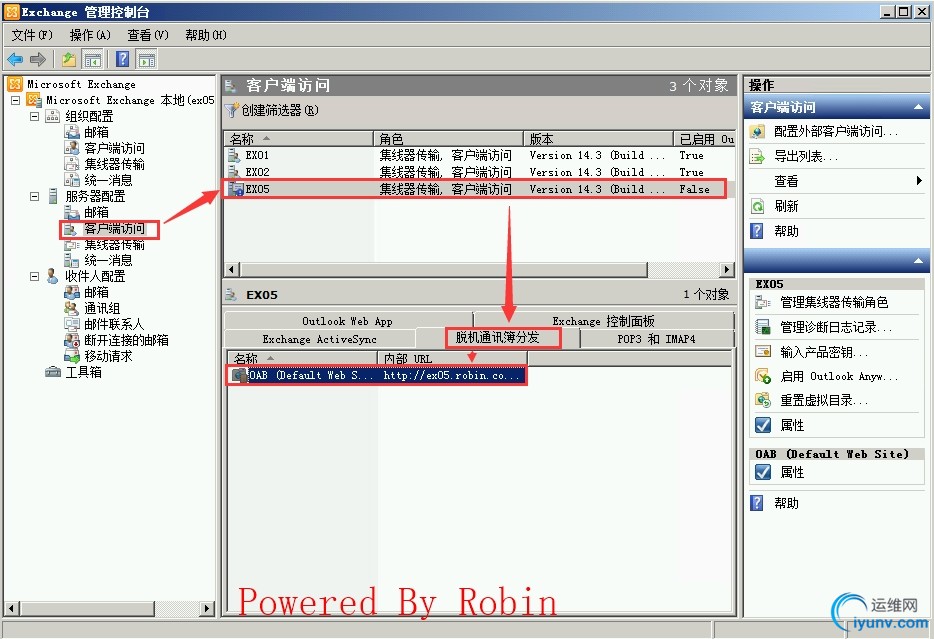Select the OAB (Default Web Site) row
The width and height of the screenshot is (934, 639).
[x=378, y=375]
